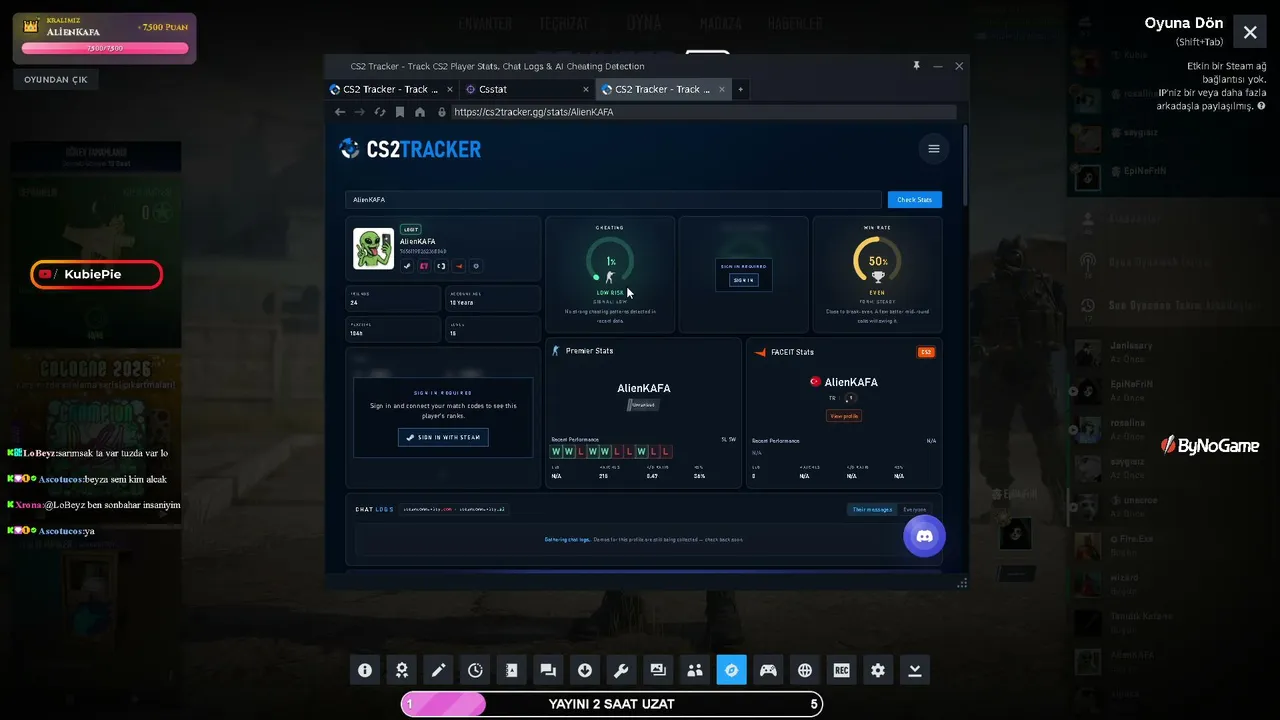Click the KubiePie YouTube badge

96,274
